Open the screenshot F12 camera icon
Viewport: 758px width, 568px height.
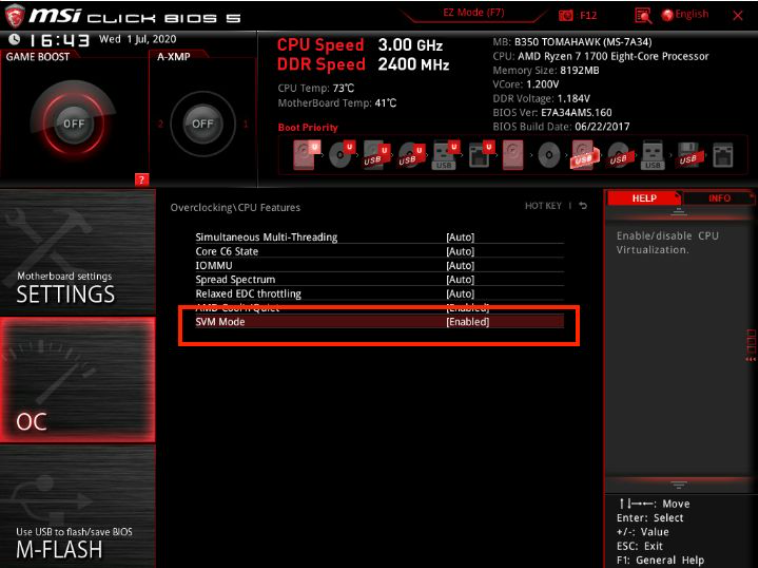[x=566, y=15]
